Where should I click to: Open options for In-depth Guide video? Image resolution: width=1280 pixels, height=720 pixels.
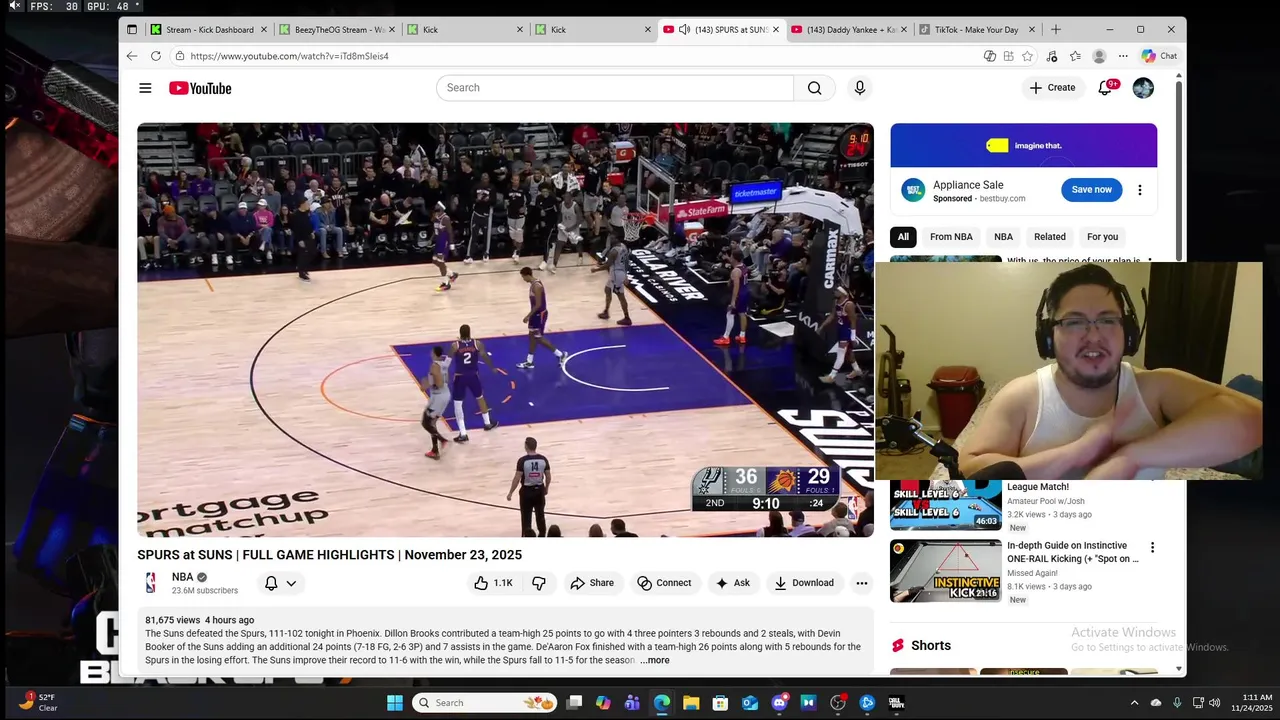point(1152,548)
